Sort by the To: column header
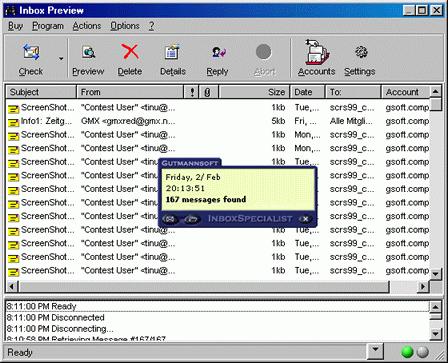The image size is (448, 363). coord(353,92)
